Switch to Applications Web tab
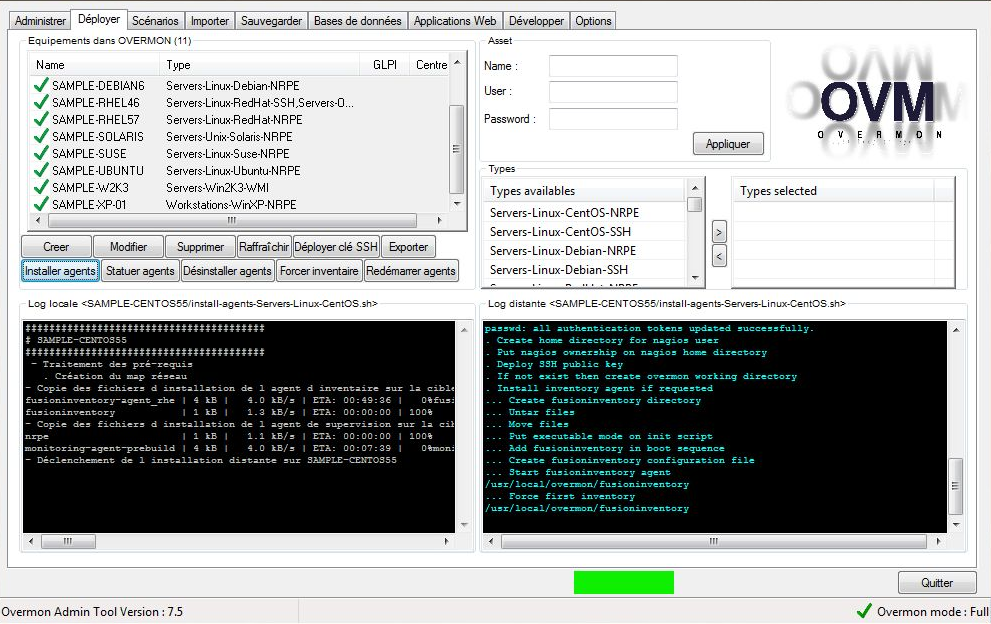 coord(455,20)
